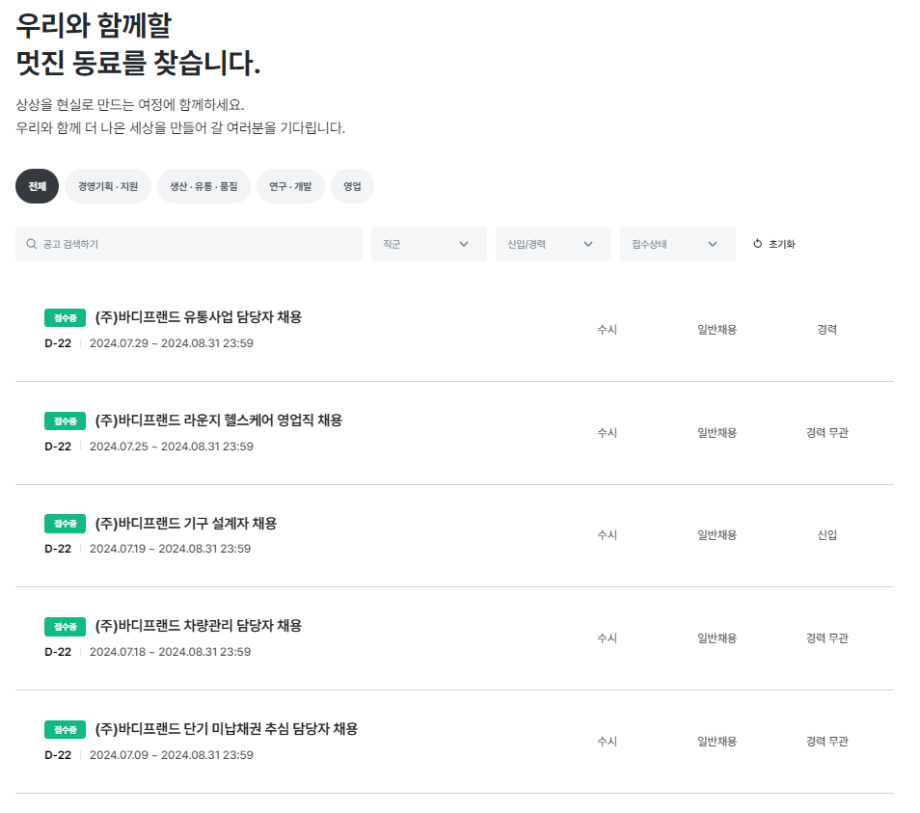Open the 직군 dropdown
This screenshot has height=813, width=920.
[428, 243]
